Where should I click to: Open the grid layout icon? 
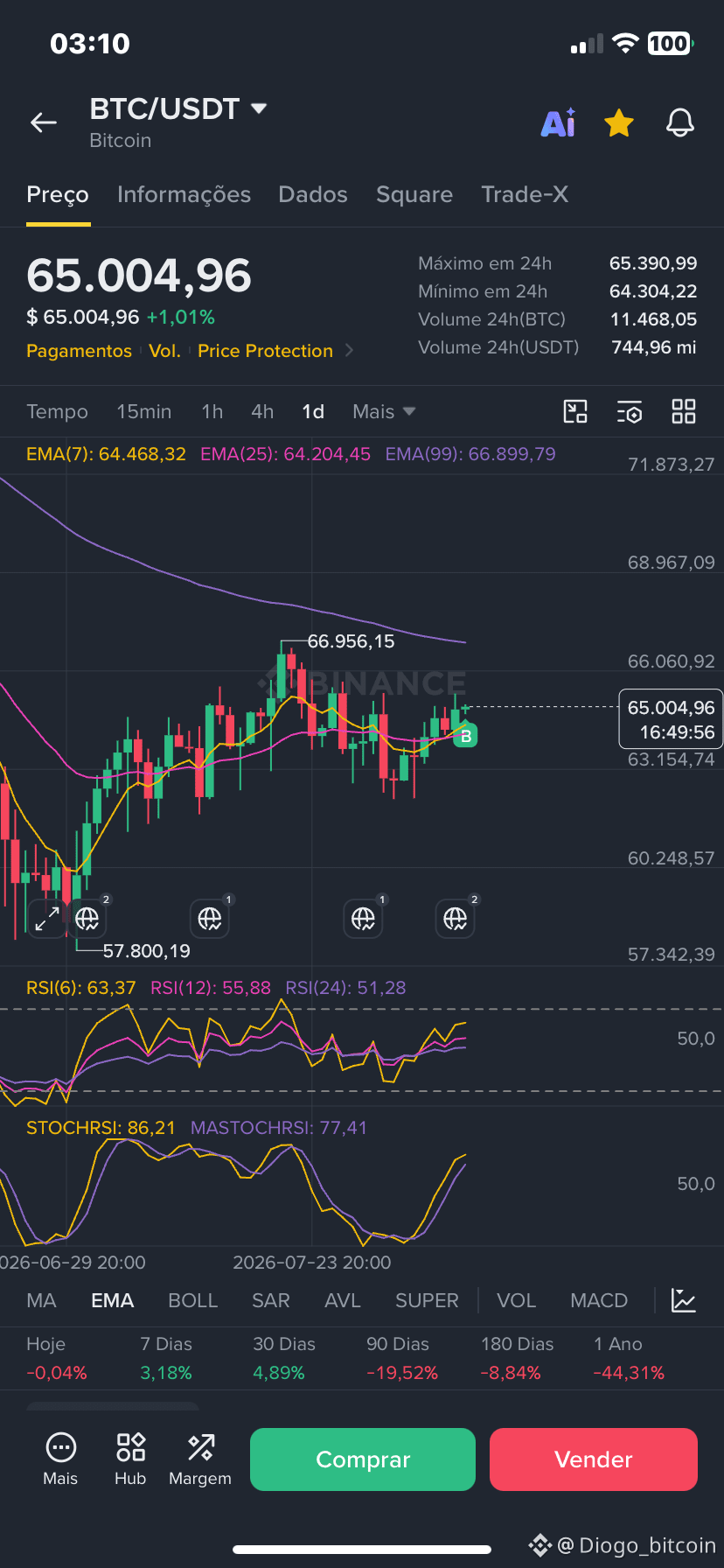[684, 411]
